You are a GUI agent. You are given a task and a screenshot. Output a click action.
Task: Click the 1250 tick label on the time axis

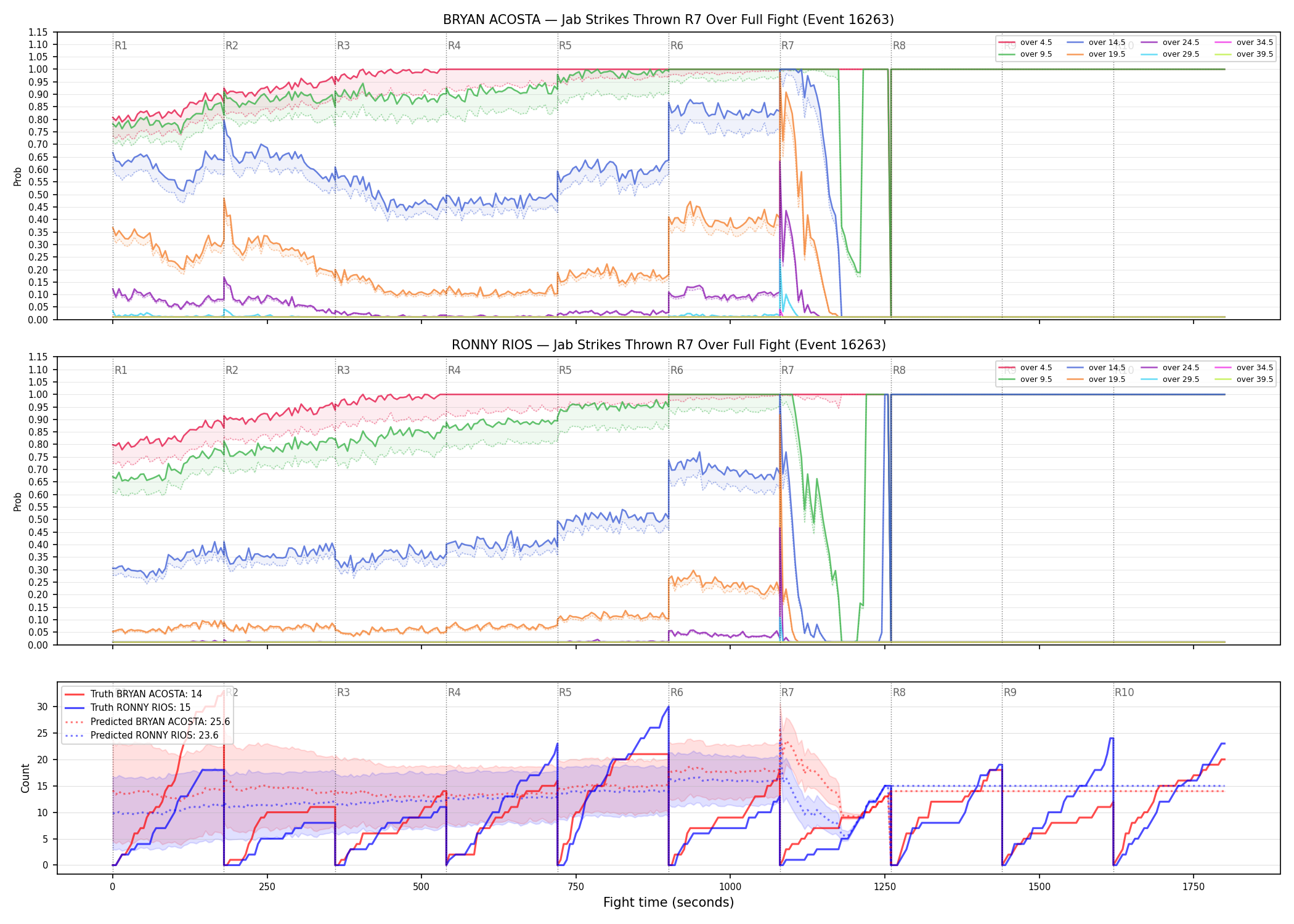tap(885, 887)
